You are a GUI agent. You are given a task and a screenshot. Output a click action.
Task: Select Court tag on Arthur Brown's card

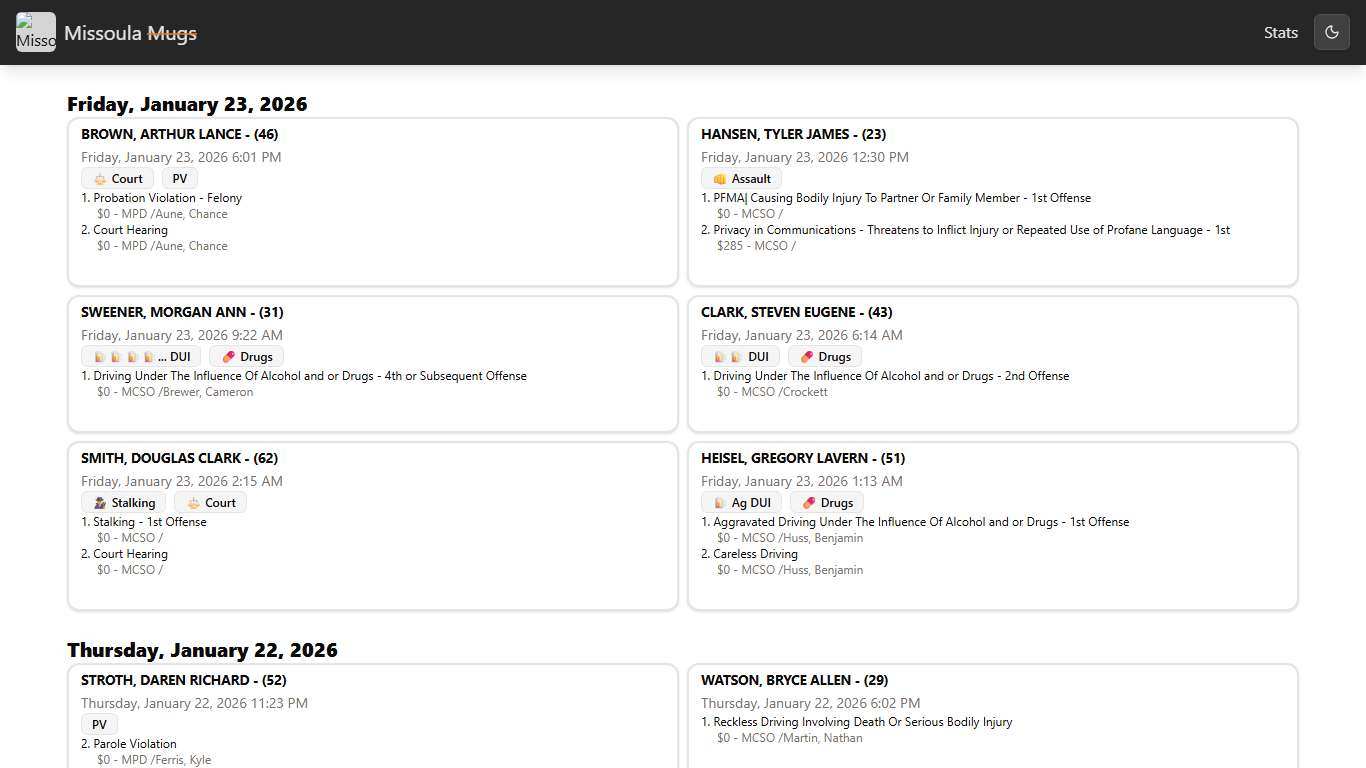118,179
